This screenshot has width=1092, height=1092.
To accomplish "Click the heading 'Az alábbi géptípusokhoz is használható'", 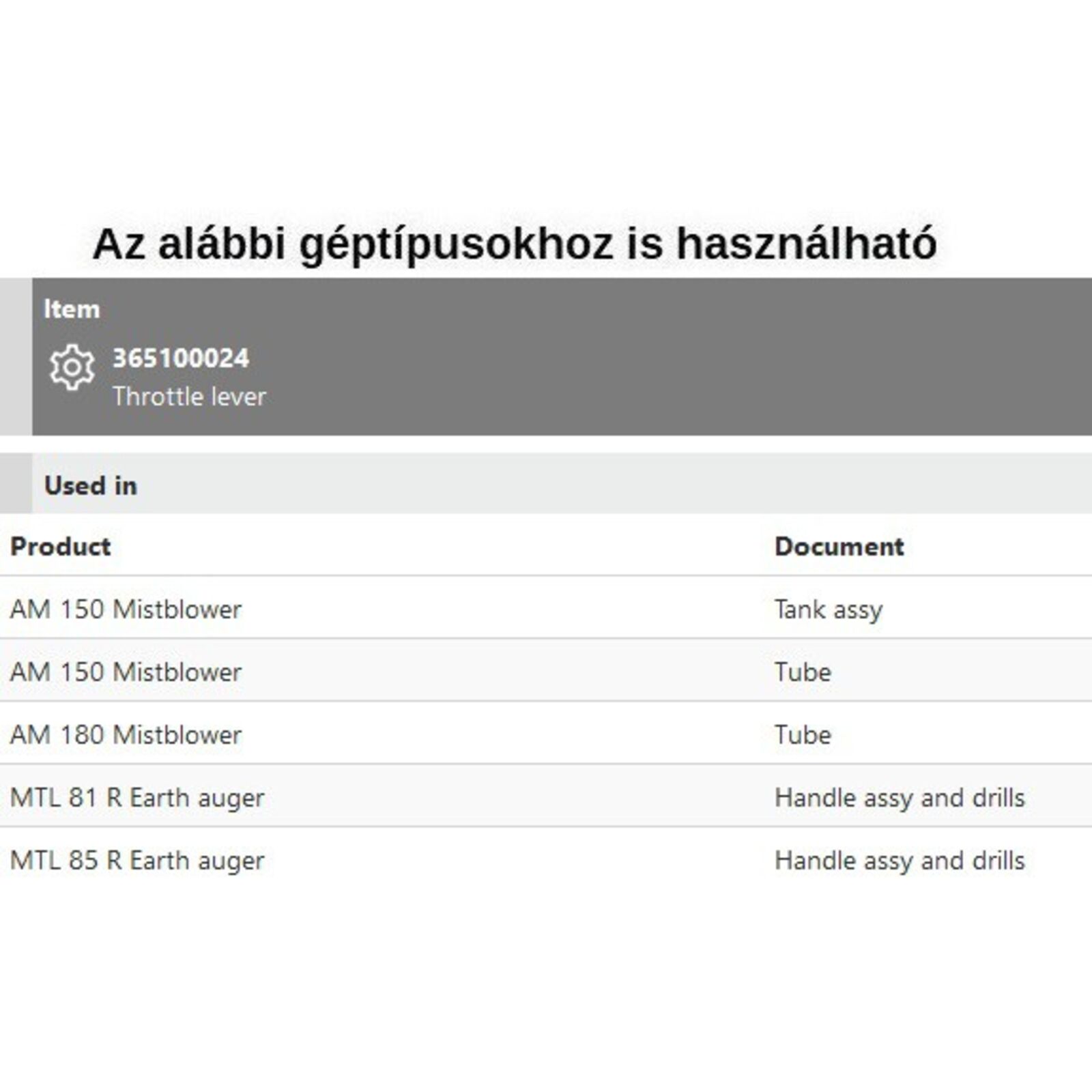I will click(x=515, y=244).
